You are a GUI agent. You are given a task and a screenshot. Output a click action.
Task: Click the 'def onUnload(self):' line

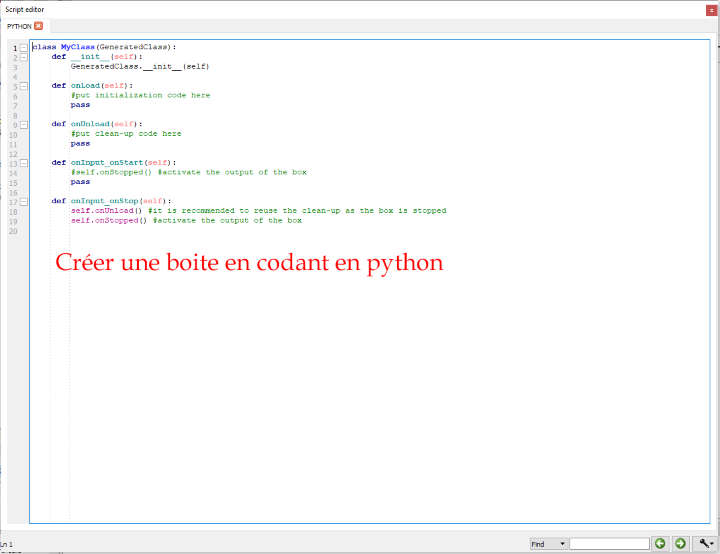97,124
